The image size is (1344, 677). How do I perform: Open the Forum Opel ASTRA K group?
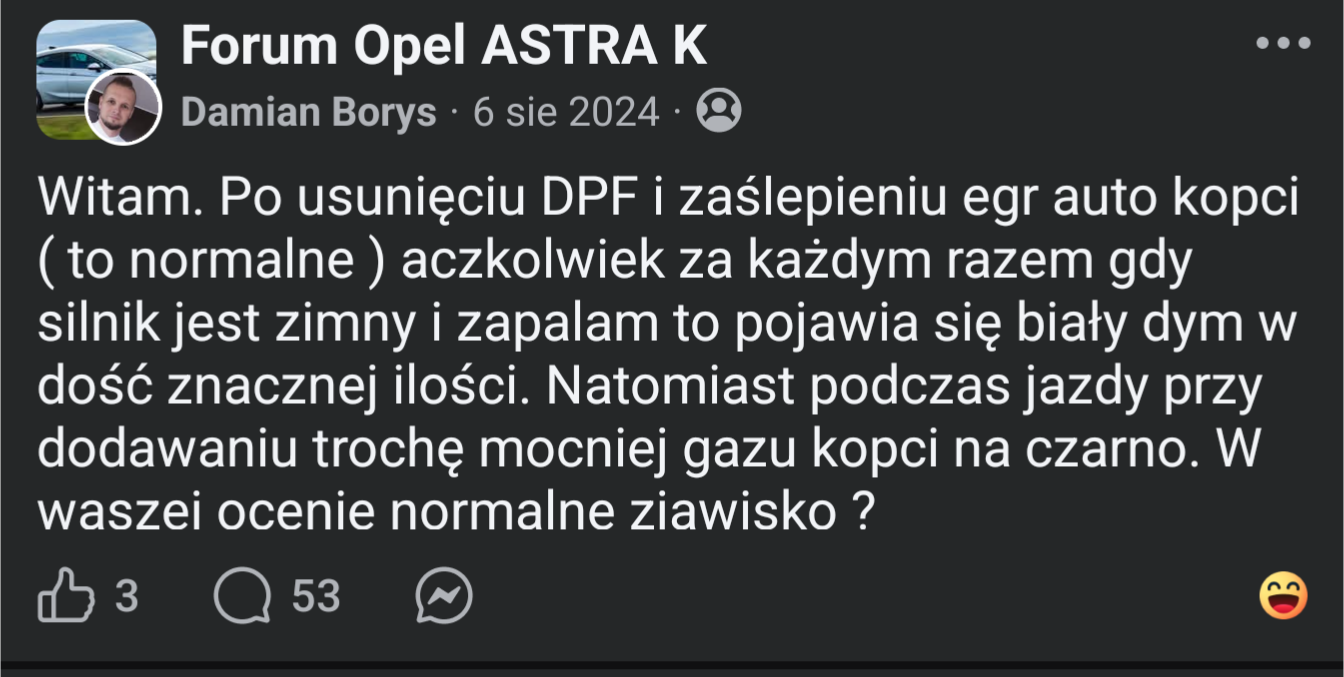(444, 46)
